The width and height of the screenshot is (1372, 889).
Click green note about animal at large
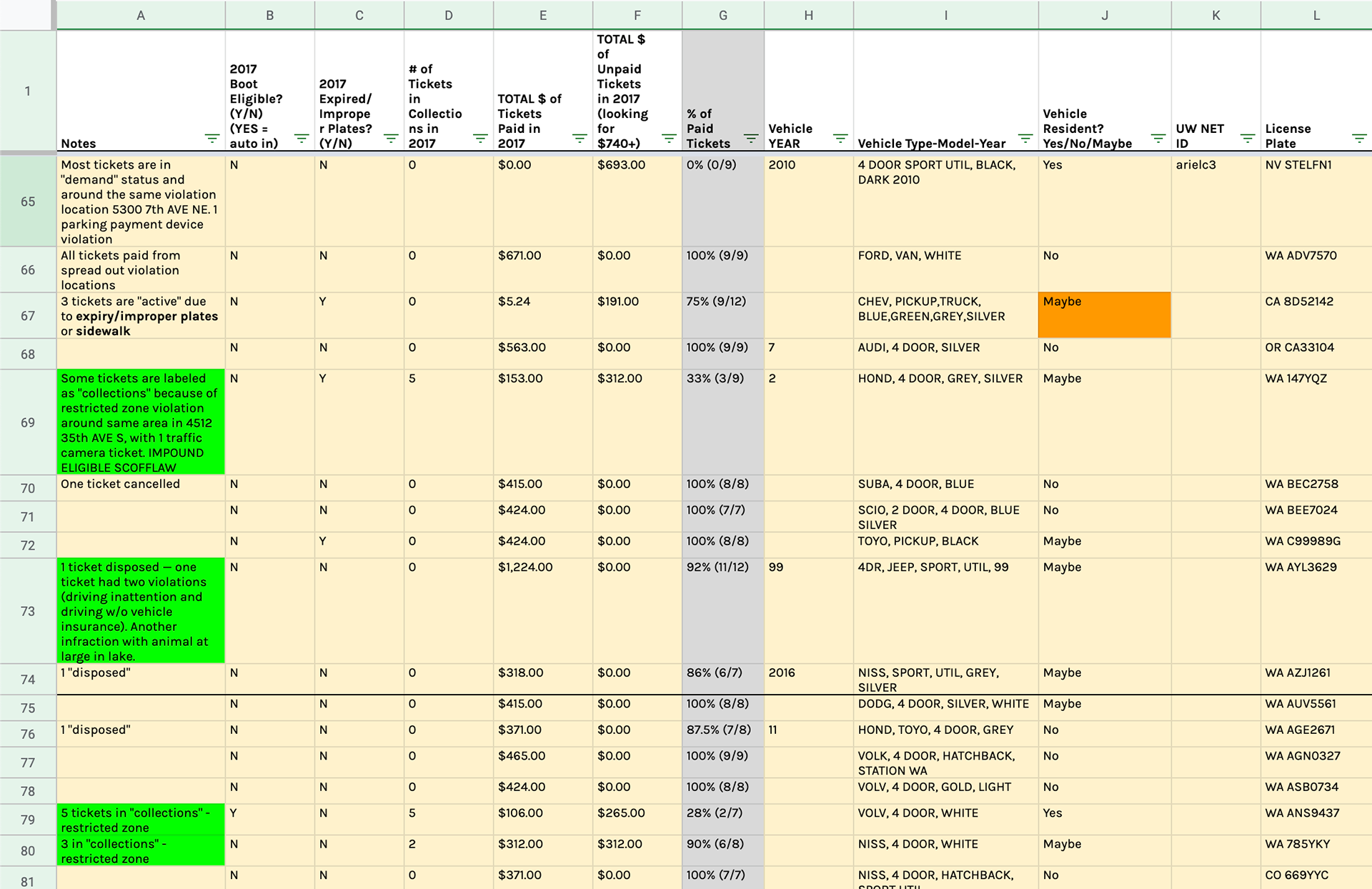pyautogui.click(x=141, y=611)
